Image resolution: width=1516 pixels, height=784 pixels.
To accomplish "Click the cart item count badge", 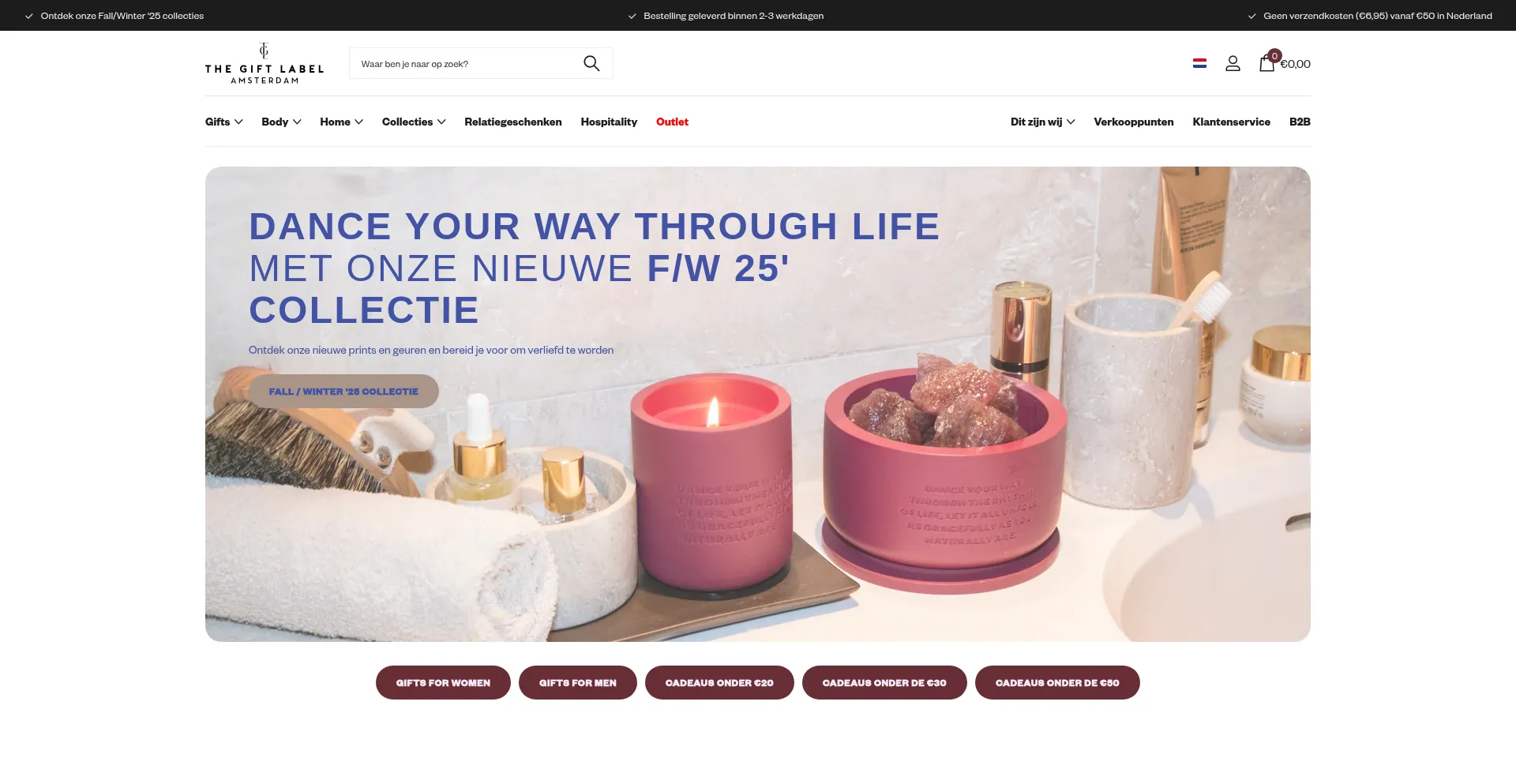I will [1274, 56].
